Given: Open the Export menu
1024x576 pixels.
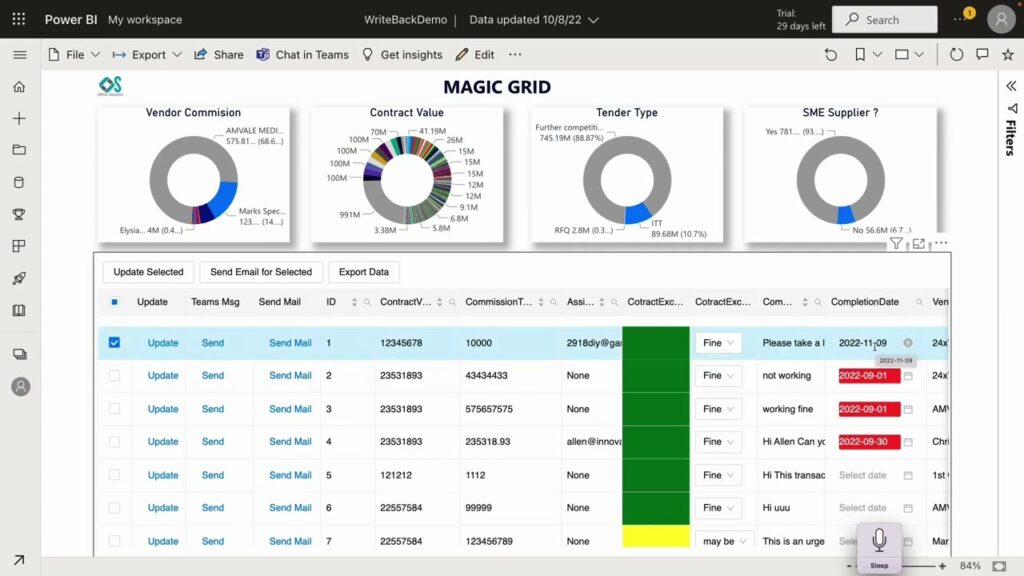Looking at the screenshot, I should pyautogui.click(x=147, y=55).
